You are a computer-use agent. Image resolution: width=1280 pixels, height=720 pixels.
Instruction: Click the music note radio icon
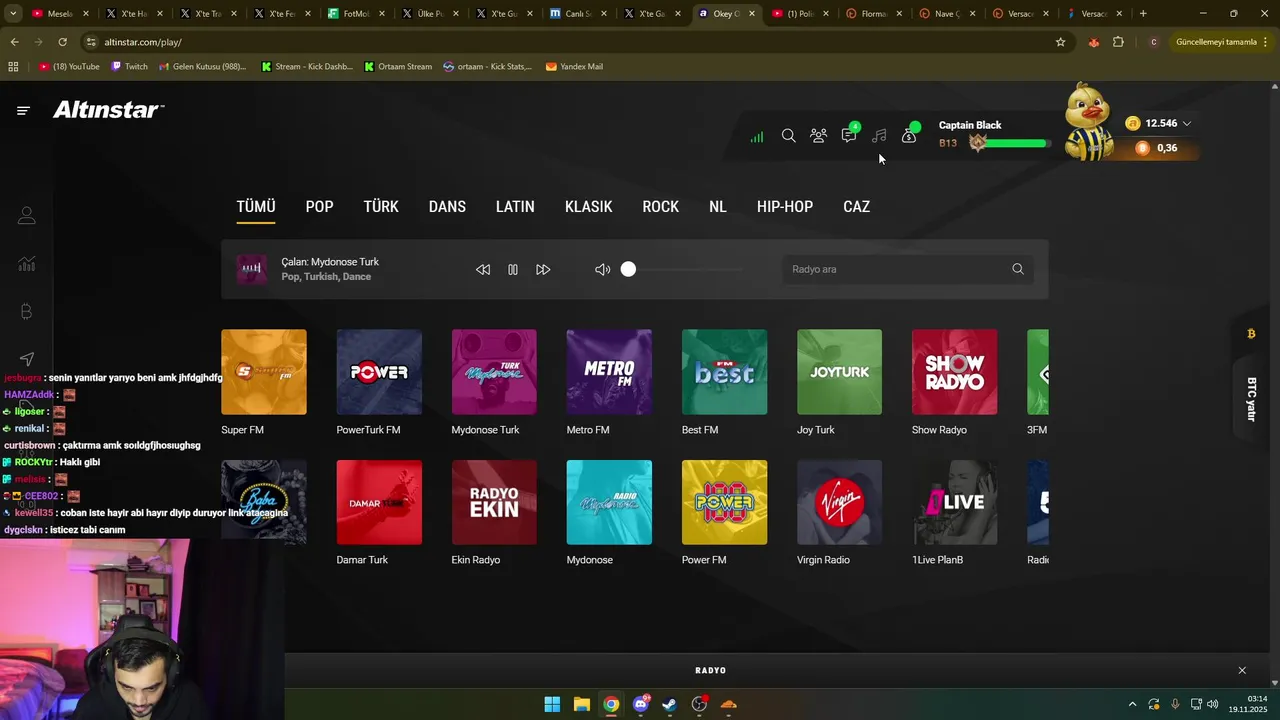[879, 136]
